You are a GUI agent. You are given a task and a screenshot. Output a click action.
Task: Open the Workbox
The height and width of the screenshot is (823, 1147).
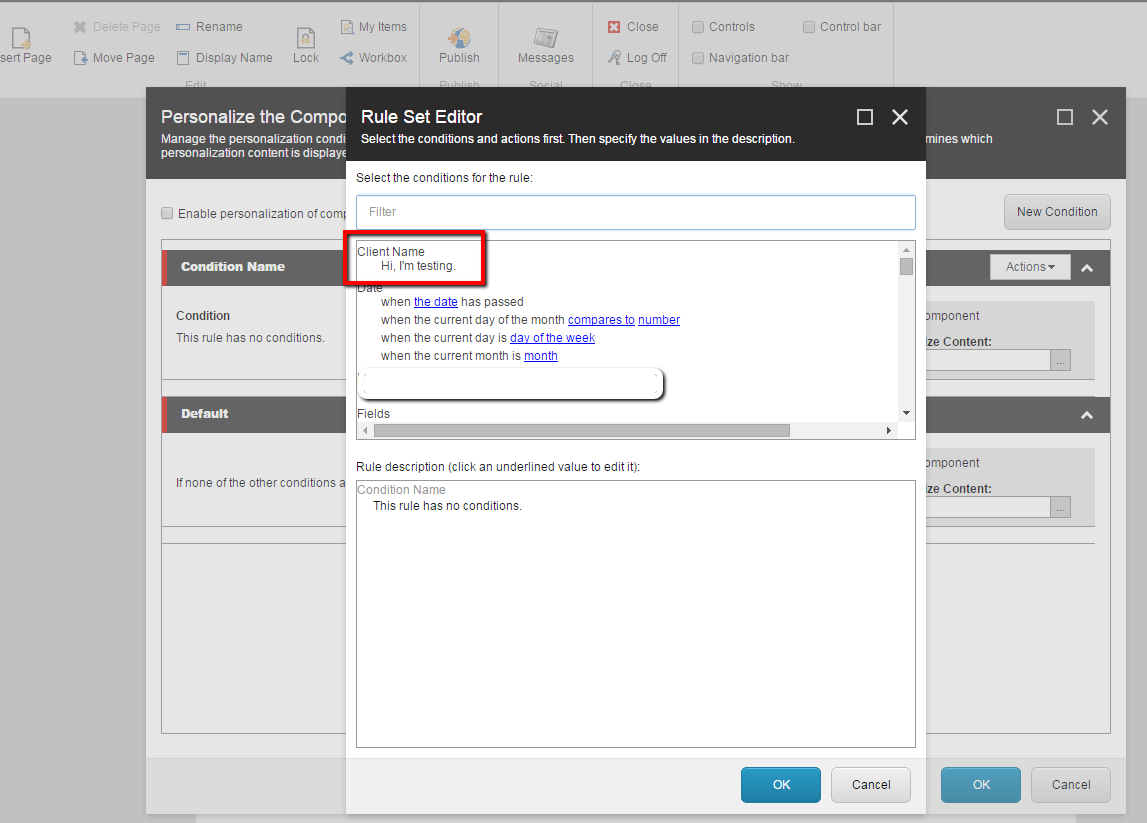coord(373,57)
